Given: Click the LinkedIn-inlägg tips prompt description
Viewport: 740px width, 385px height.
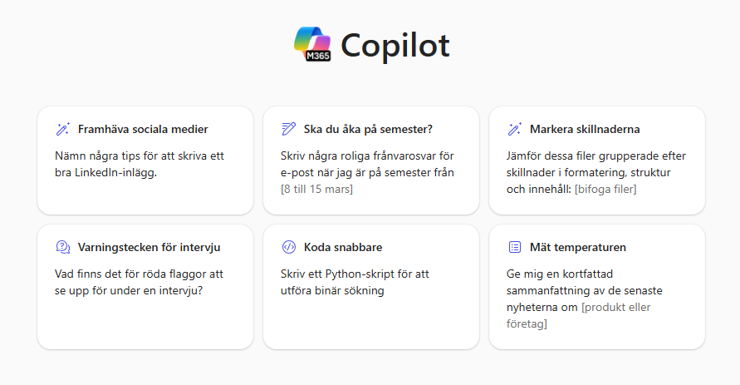Looking at the screenshot, I should tap(139, 164).
